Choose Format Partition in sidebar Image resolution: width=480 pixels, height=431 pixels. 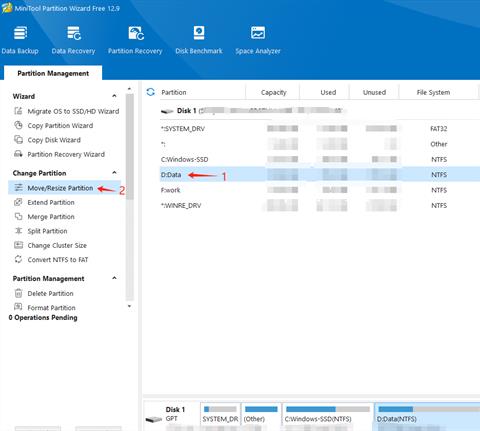[x=51, y=307]
